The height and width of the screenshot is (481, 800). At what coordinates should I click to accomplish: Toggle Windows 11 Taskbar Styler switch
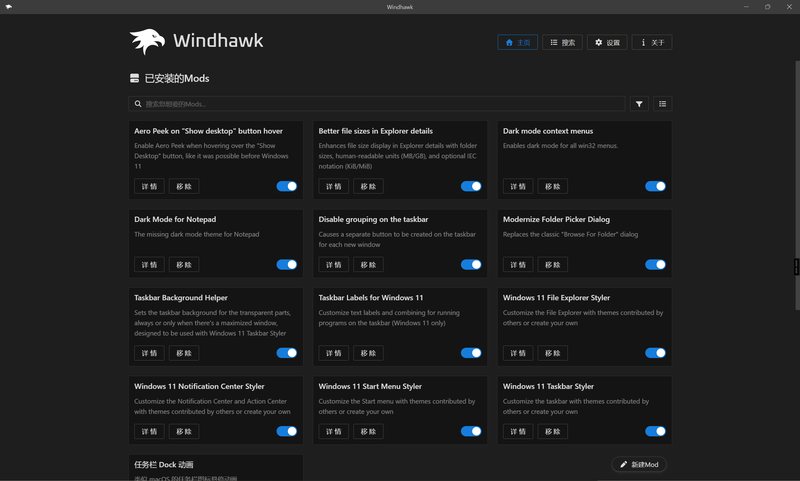(x=655, y=432)
